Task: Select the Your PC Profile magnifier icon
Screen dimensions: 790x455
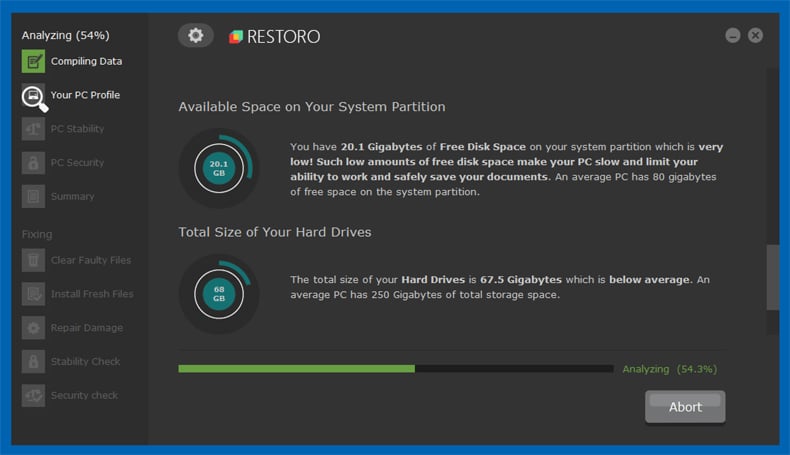Action: (x=34, y=97)
